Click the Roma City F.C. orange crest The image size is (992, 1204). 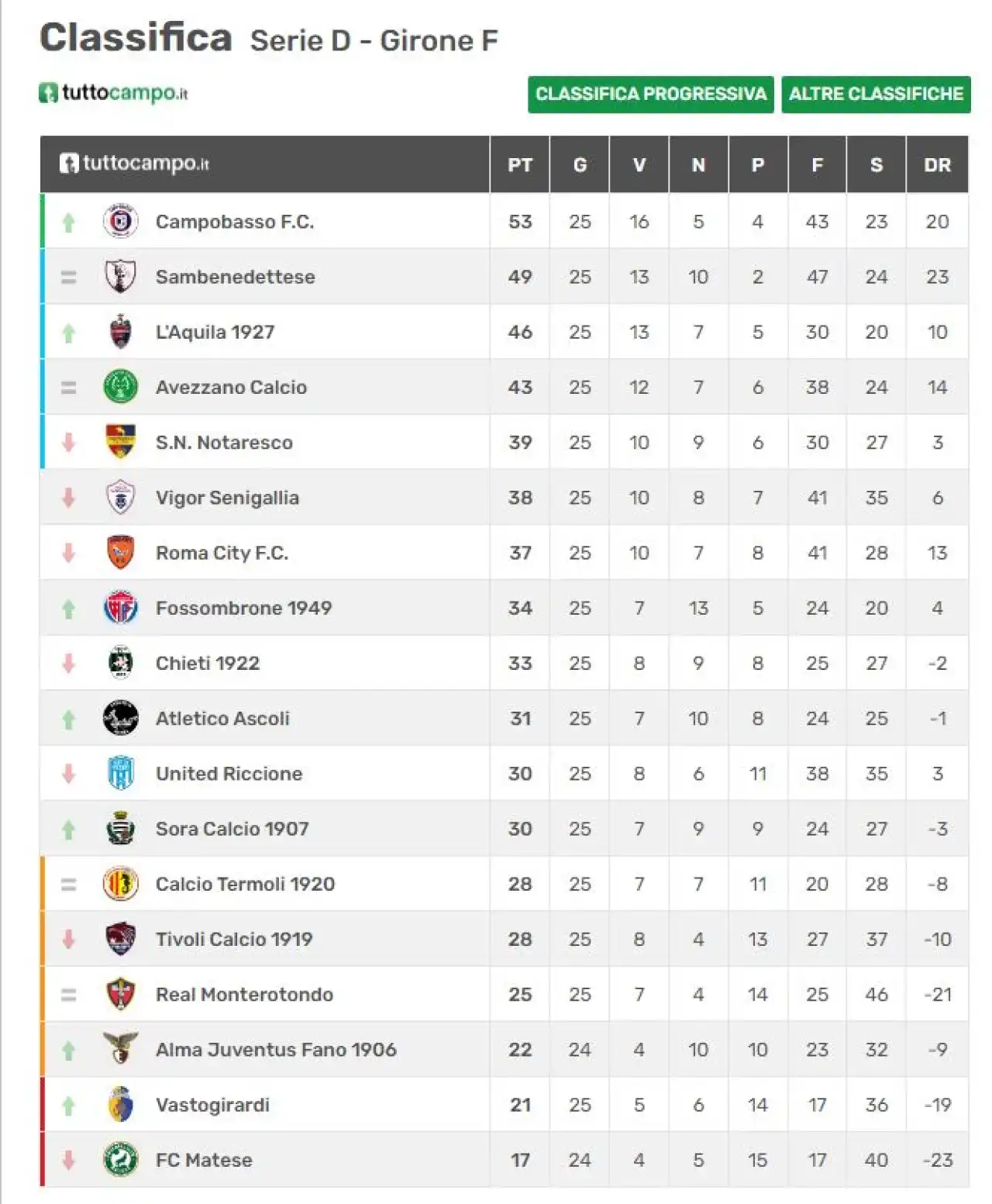click(120, 553)
